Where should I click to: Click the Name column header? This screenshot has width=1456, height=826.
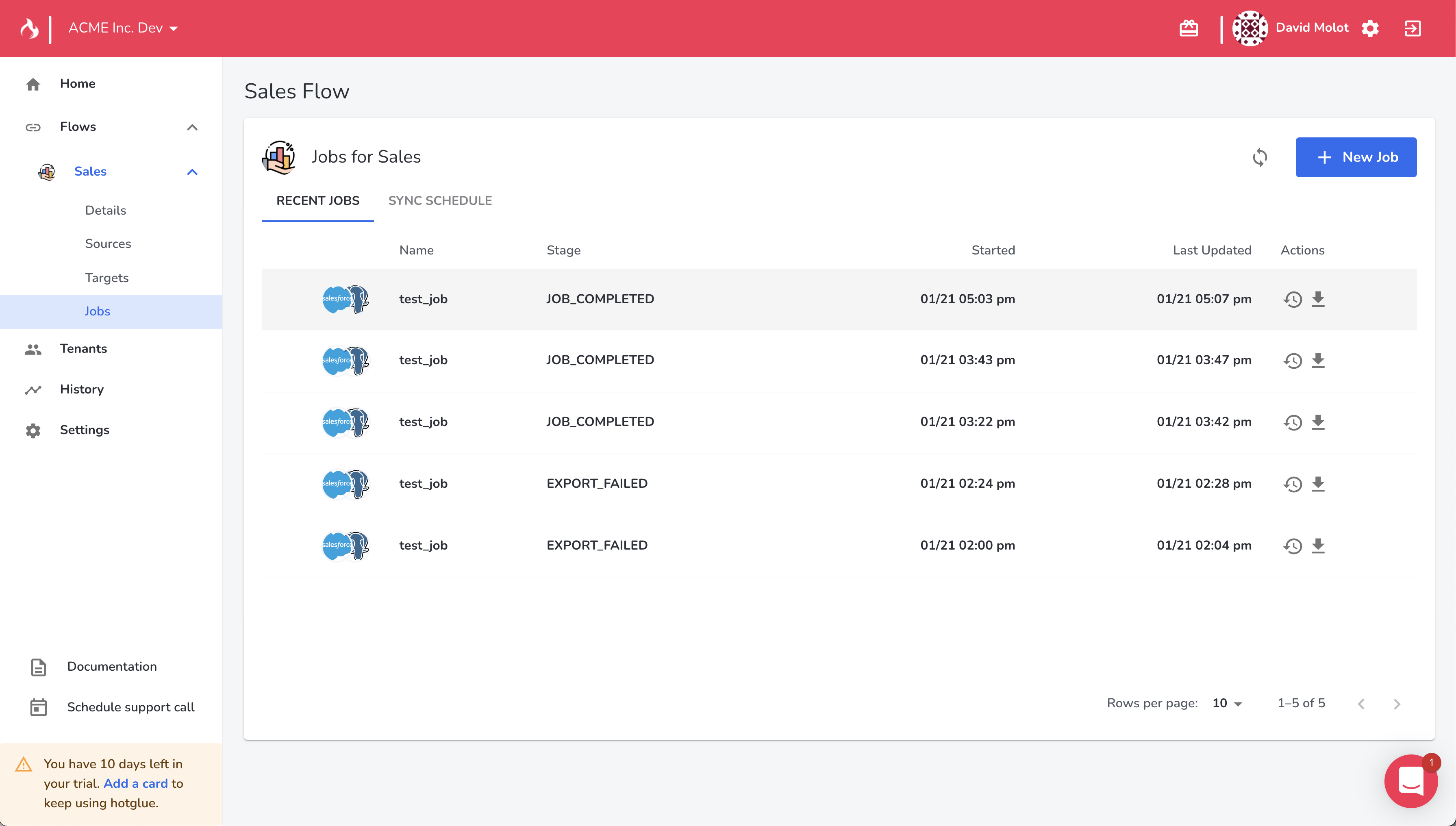point(416,250)
